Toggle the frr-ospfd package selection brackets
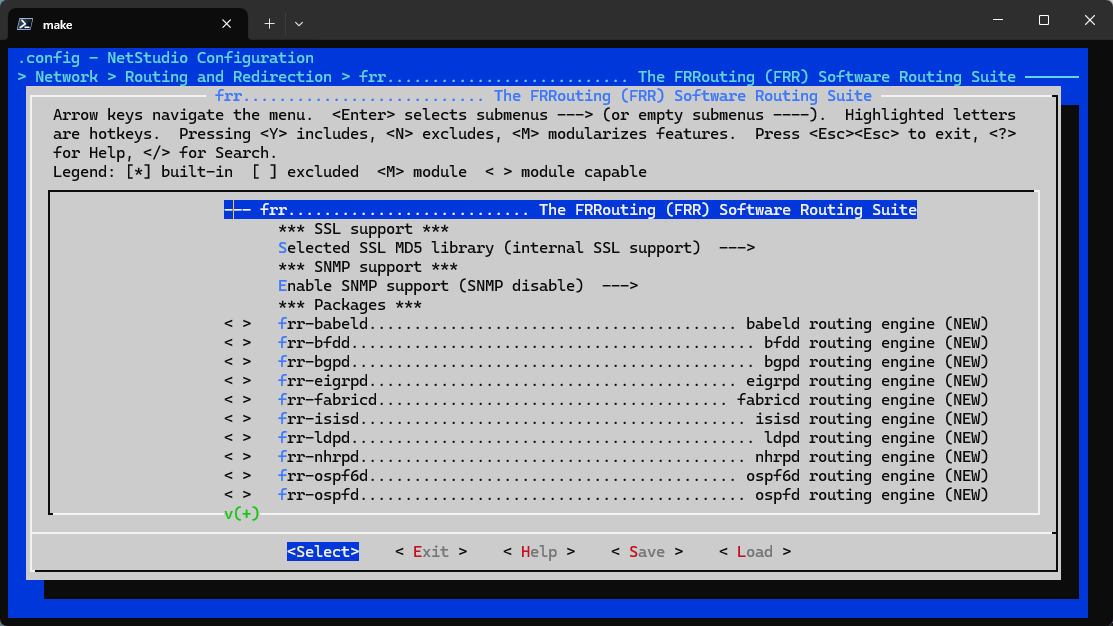 pyautogui.click(x=237, y=495)
